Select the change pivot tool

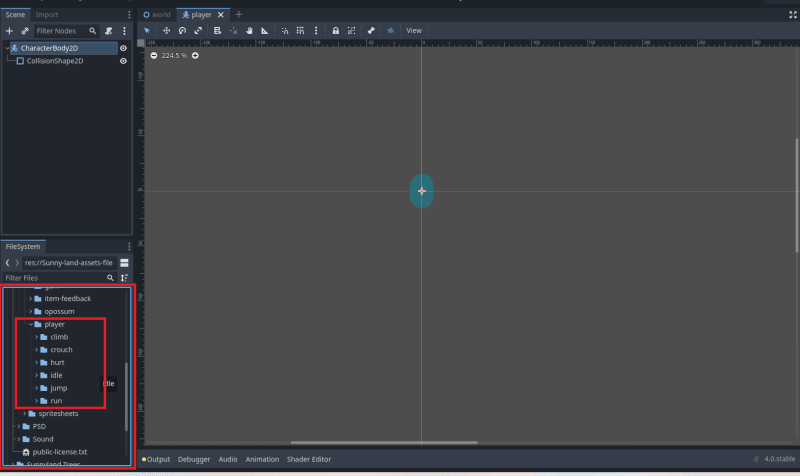coord(233,31)
